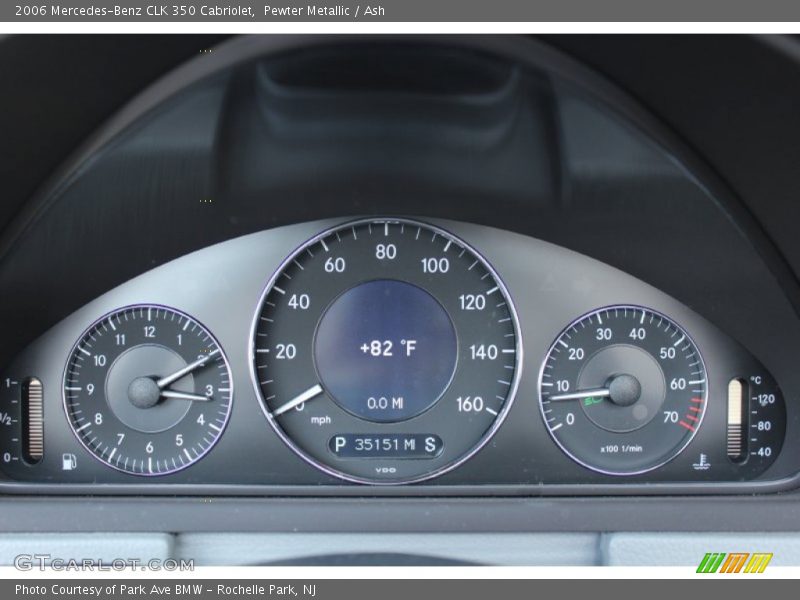Click the 100 mark on speedometer
Screen dimensions: 800x600
click(435, 265)
